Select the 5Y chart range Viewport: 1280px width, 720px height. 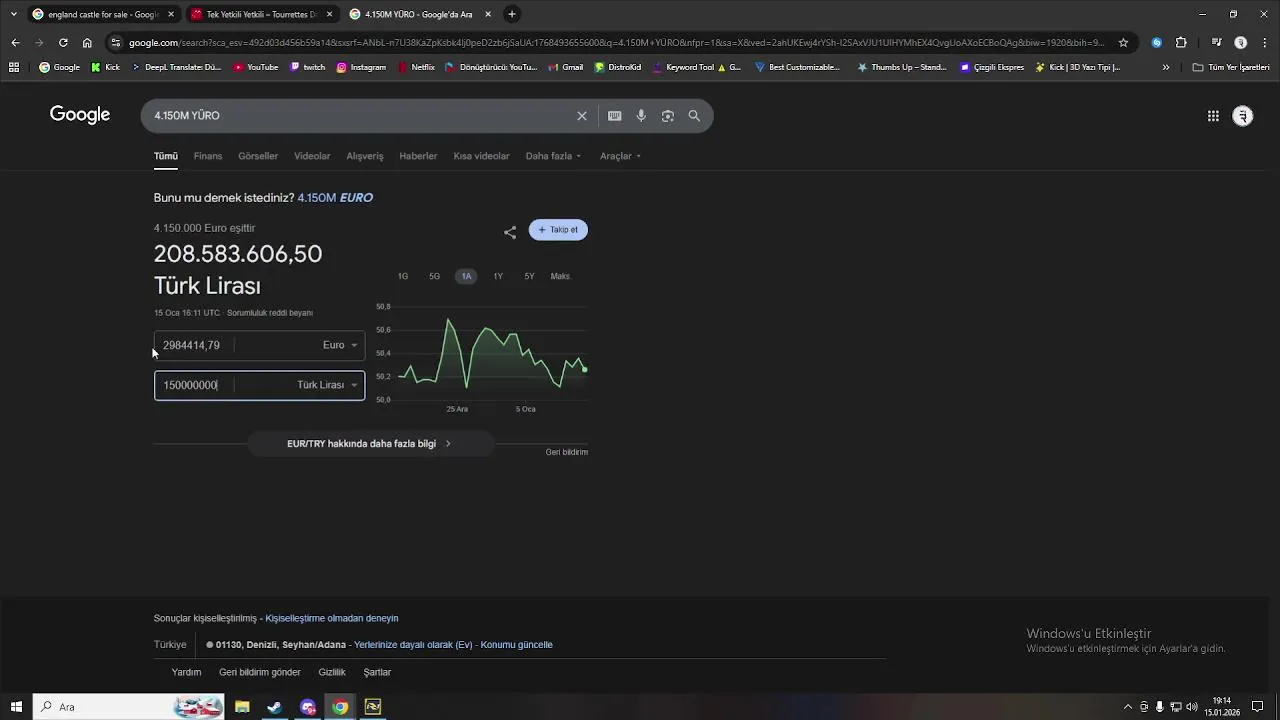point(529,276)
